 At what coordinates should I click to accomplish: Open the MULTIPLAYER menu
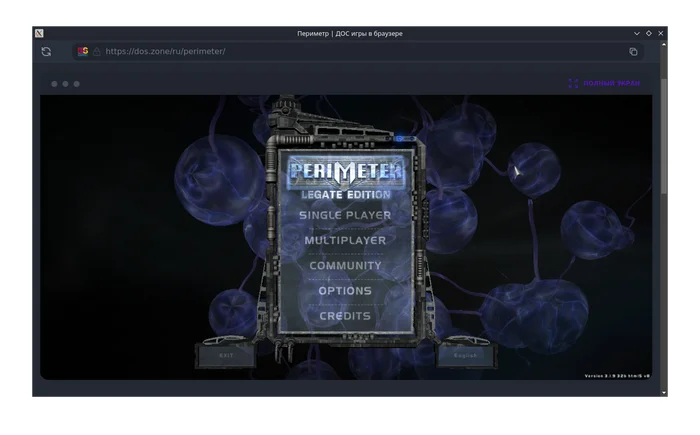point(345,240)
